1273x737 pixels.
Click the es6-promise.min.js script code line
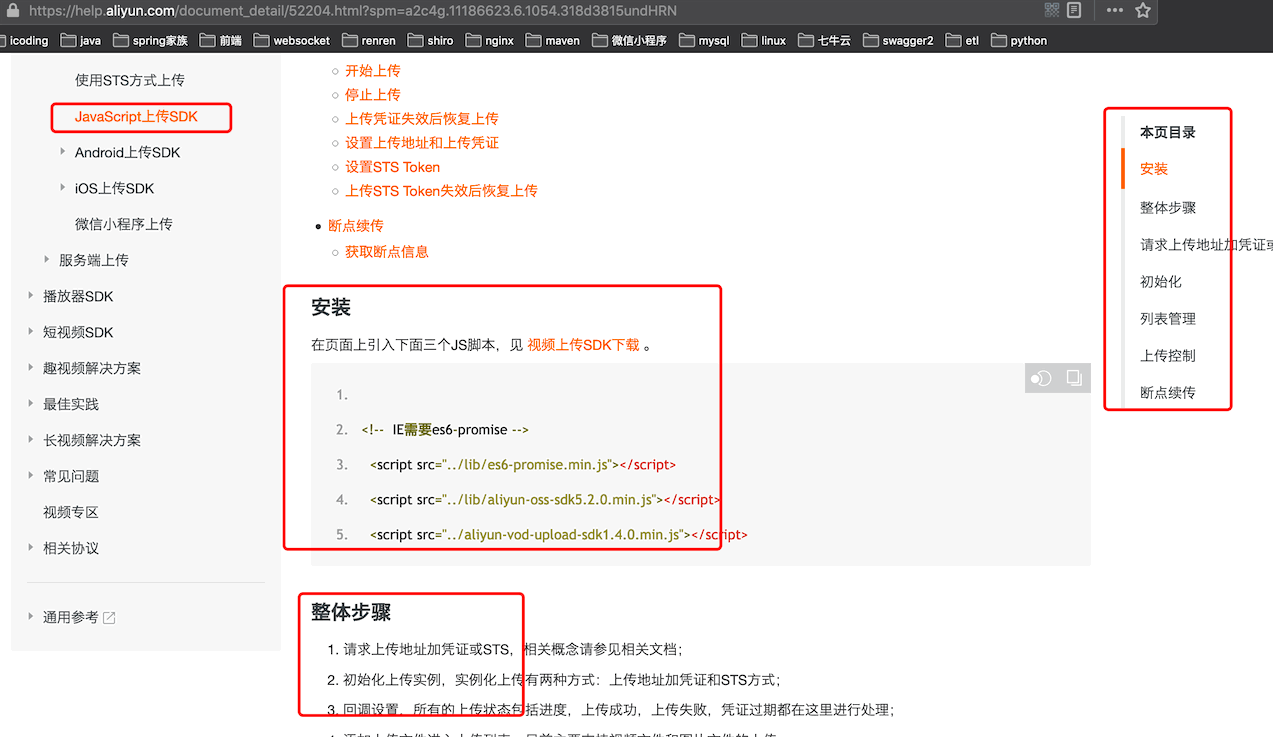click(x=523, y=465)
